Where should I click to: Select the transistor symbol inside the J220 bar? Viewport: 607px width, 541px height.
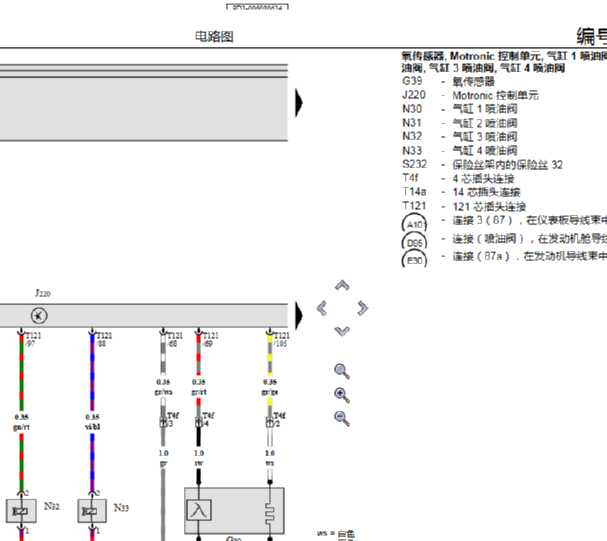point(39,315)
